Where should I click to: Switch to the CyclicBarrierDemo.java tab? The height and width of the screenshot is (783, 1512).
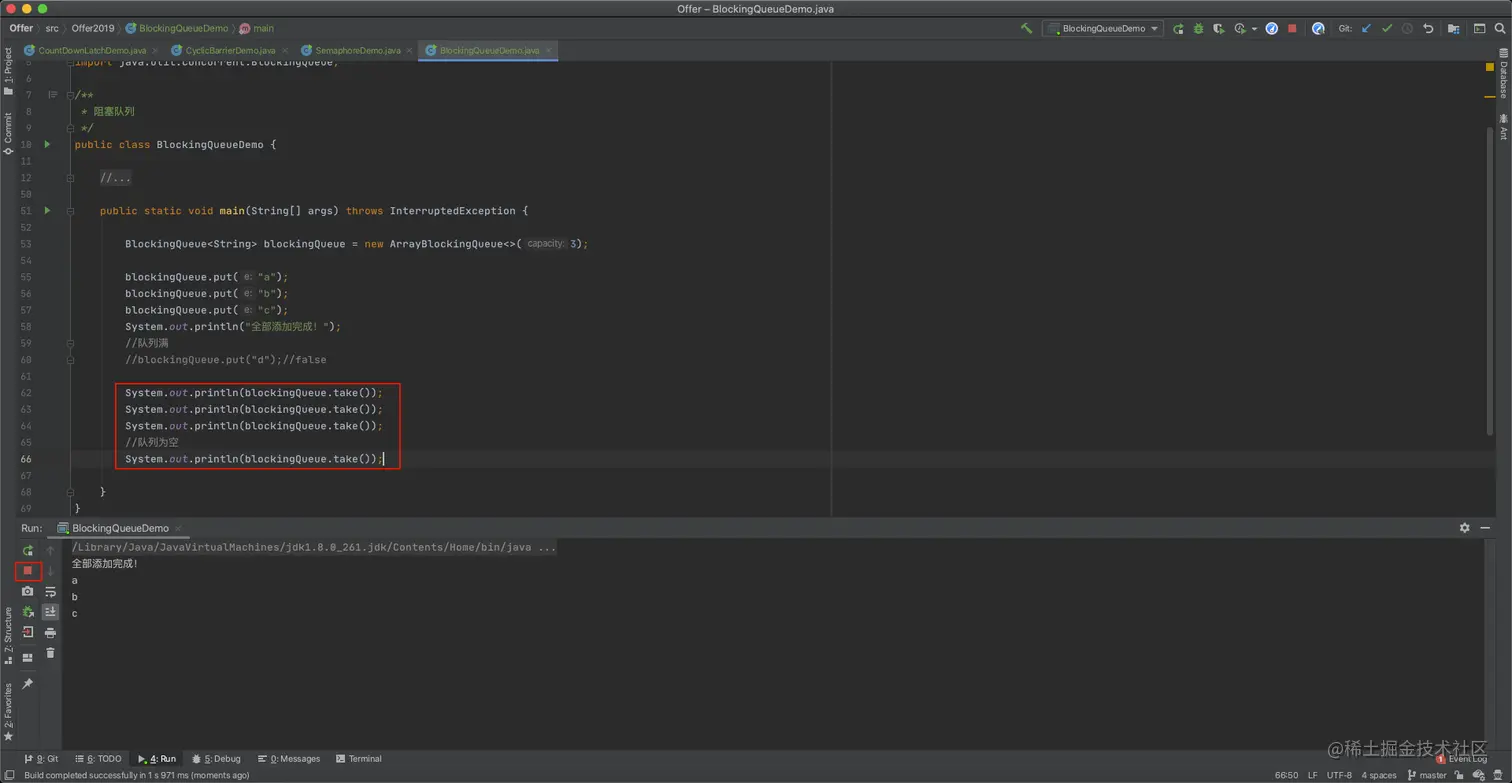click(x=230, y=50)
